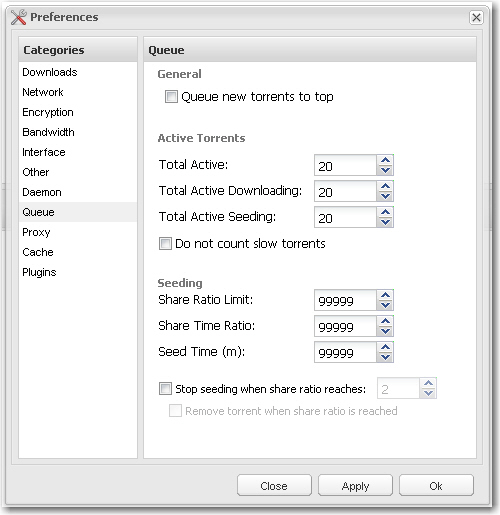Check Do not count slow torrents

165,243
